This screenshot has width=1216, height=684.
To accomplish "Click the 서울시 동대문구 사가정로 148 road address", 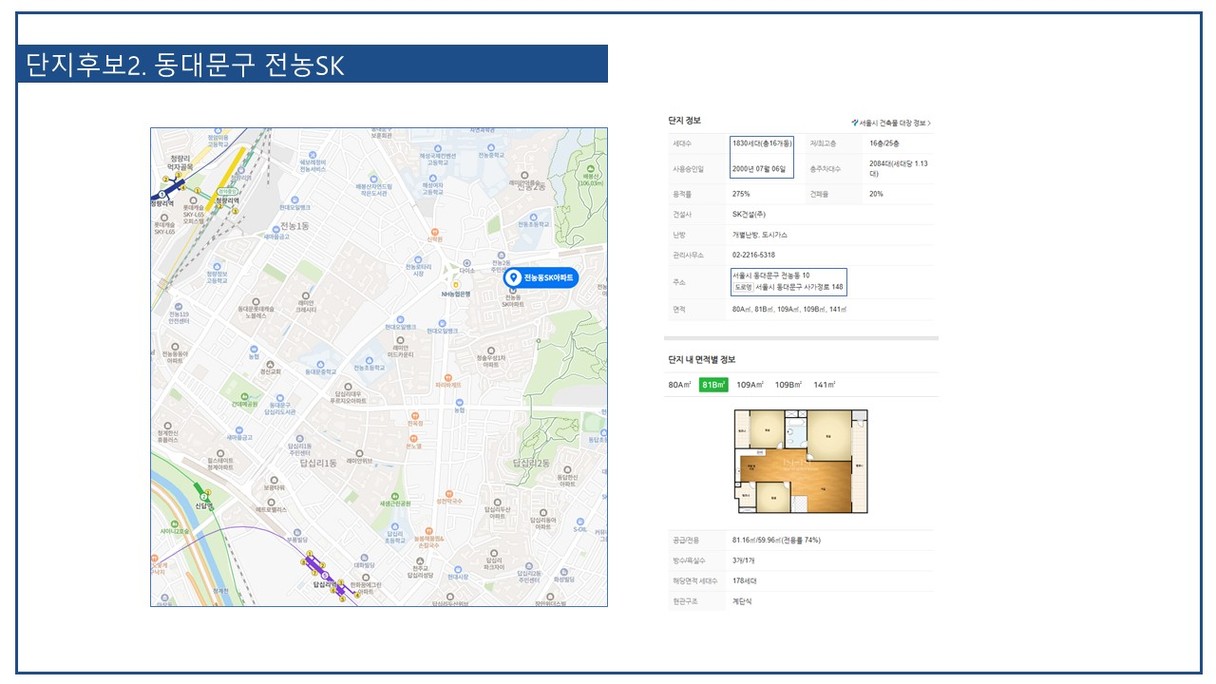I will (x=799, y=287).
